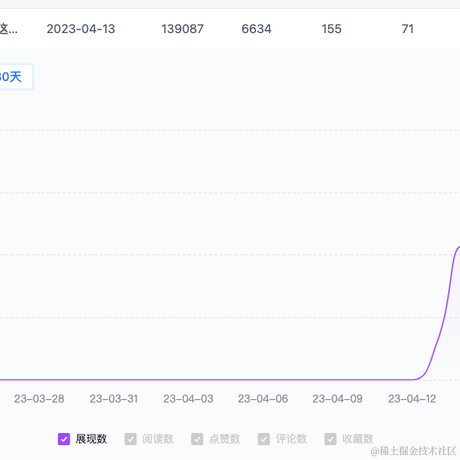The width and height of the screenshot is (460, 460).
Task: Click the 23-04-09 axis date label
Action: point(337,399)
